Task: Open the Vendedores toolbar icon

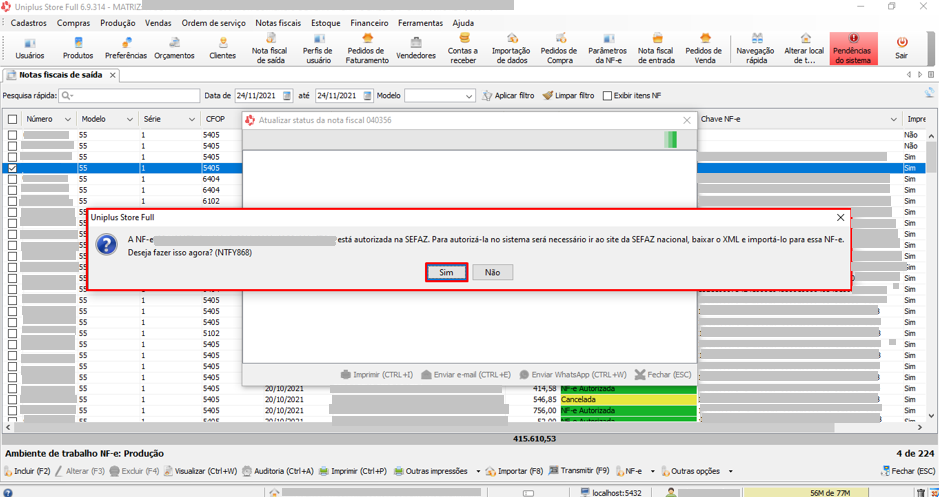Action: point(416,49)
